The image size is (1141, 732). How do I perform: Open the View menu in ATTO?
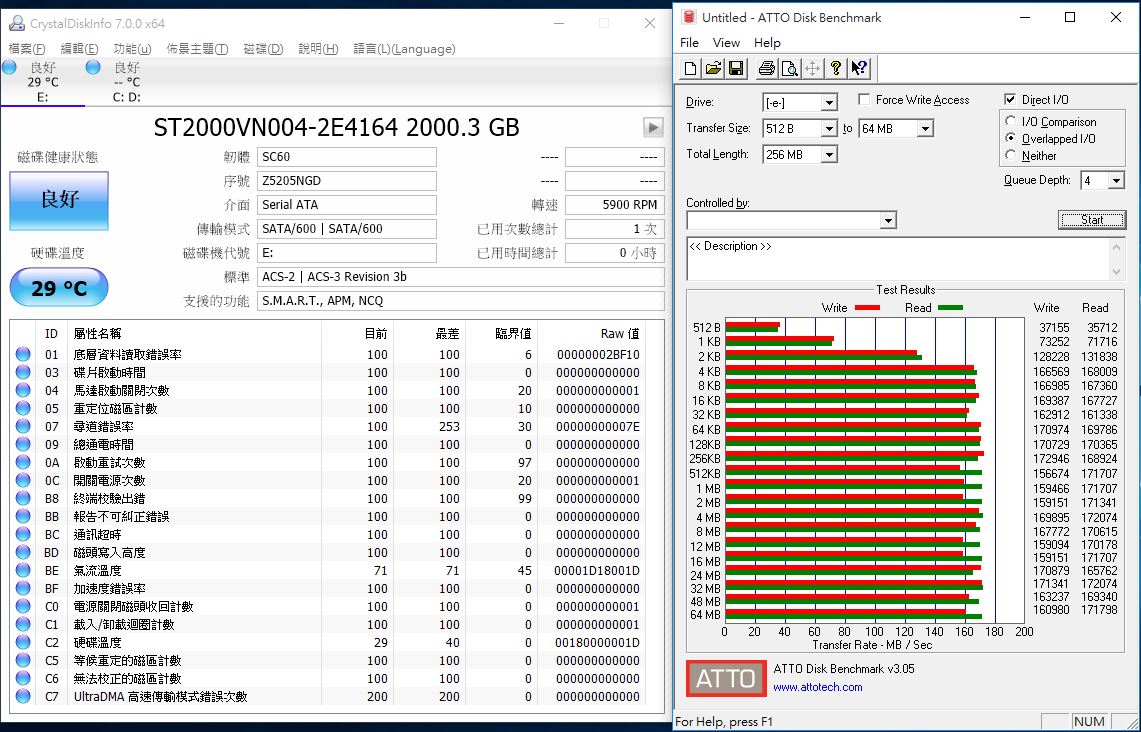726,43
